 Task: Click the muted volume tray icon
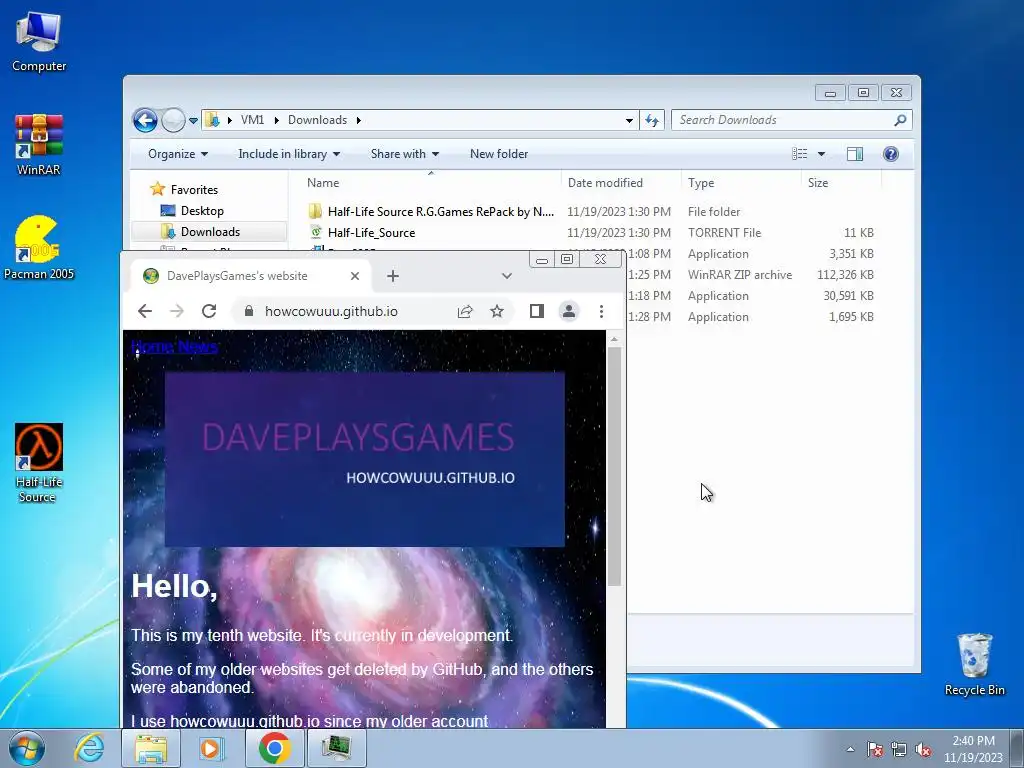[923, 749]
